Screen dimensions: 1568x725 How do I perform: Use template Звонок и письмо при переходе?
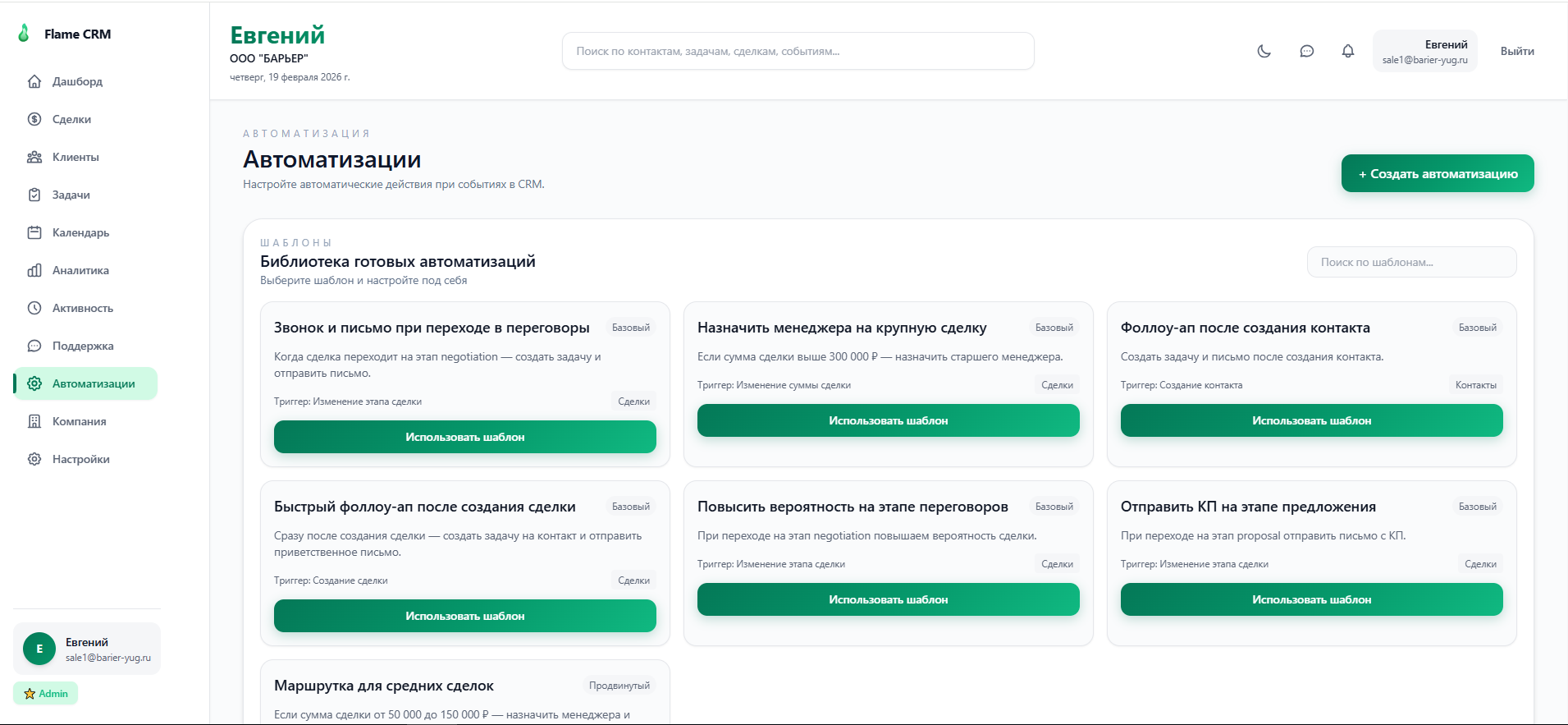pyautogui.click(x=465, y=437)
